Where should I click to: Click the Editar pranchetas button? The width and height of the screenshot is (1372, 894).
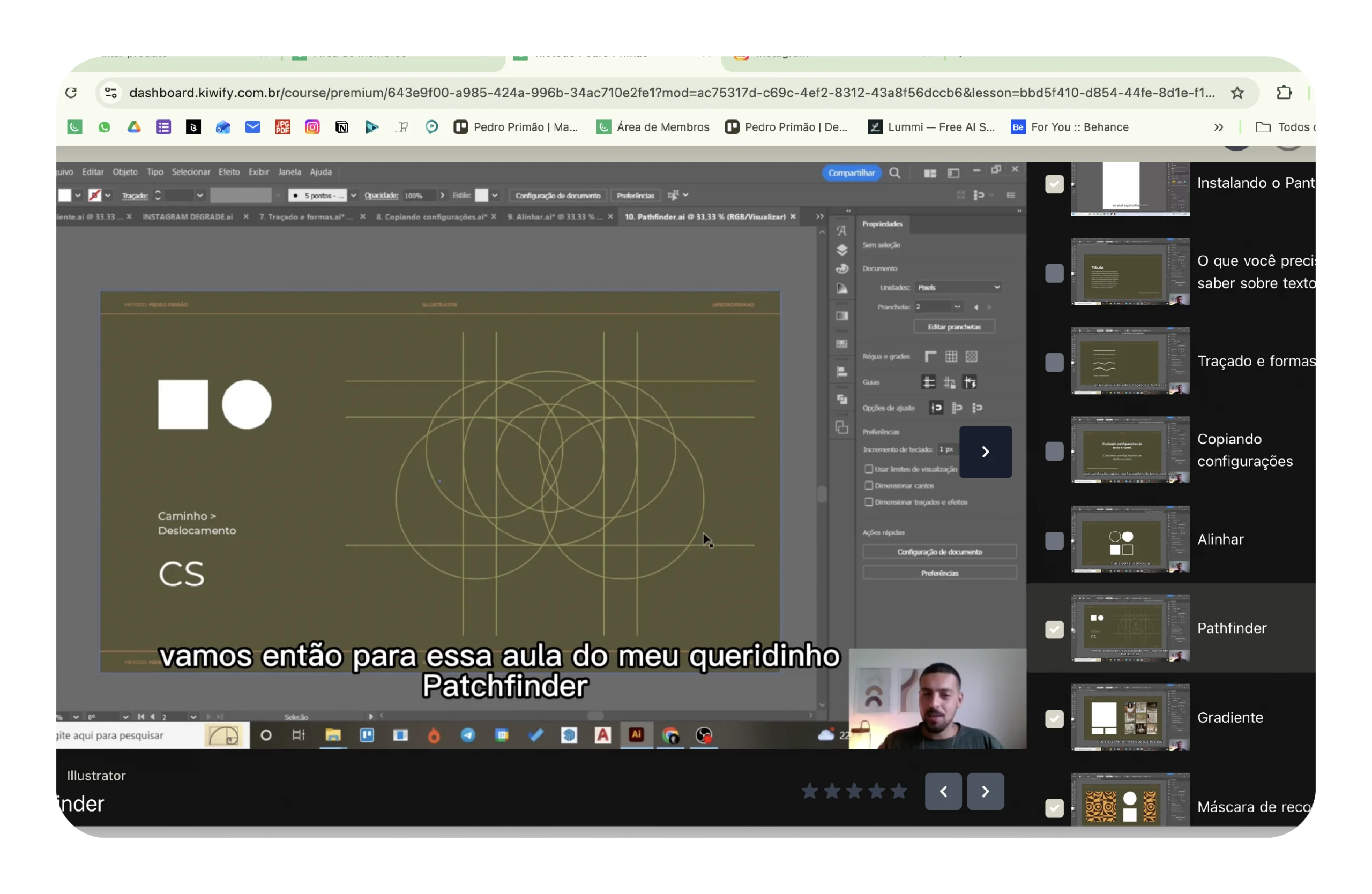click(x=954, y=327)
